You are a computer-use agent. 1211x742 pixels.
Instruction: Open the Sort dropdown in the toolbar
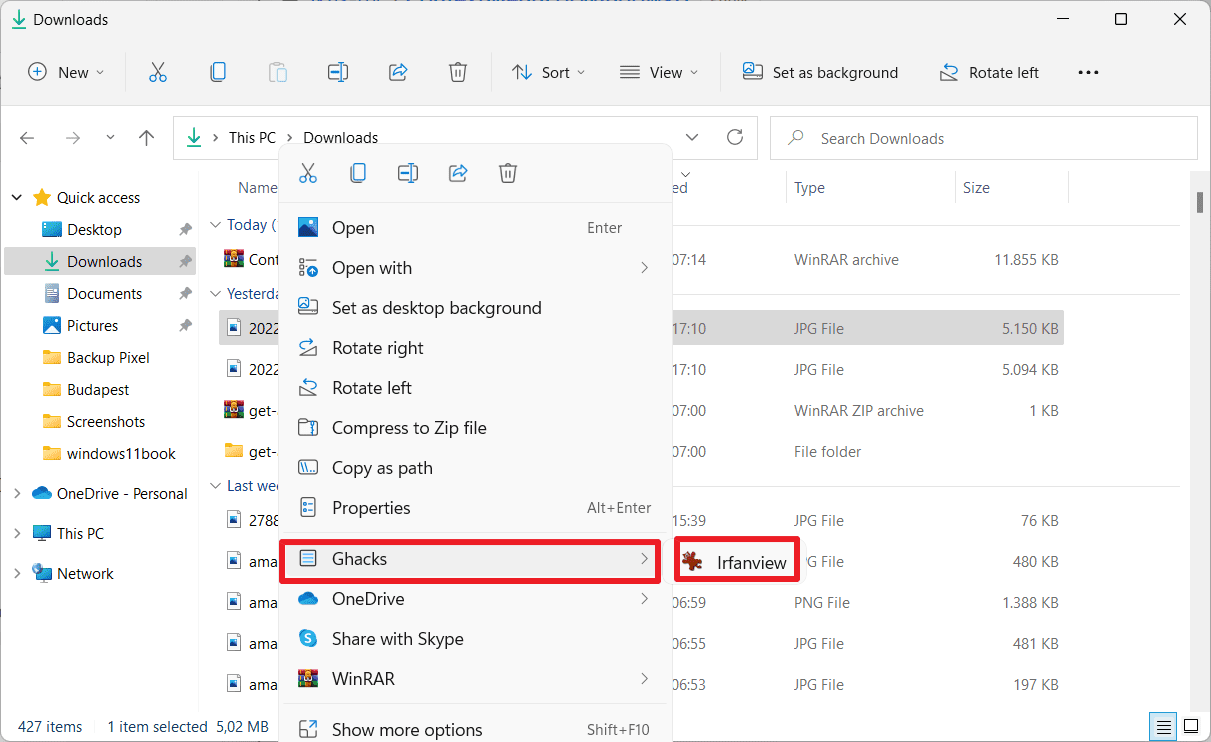pyautogui.click(x=548, y=71)
